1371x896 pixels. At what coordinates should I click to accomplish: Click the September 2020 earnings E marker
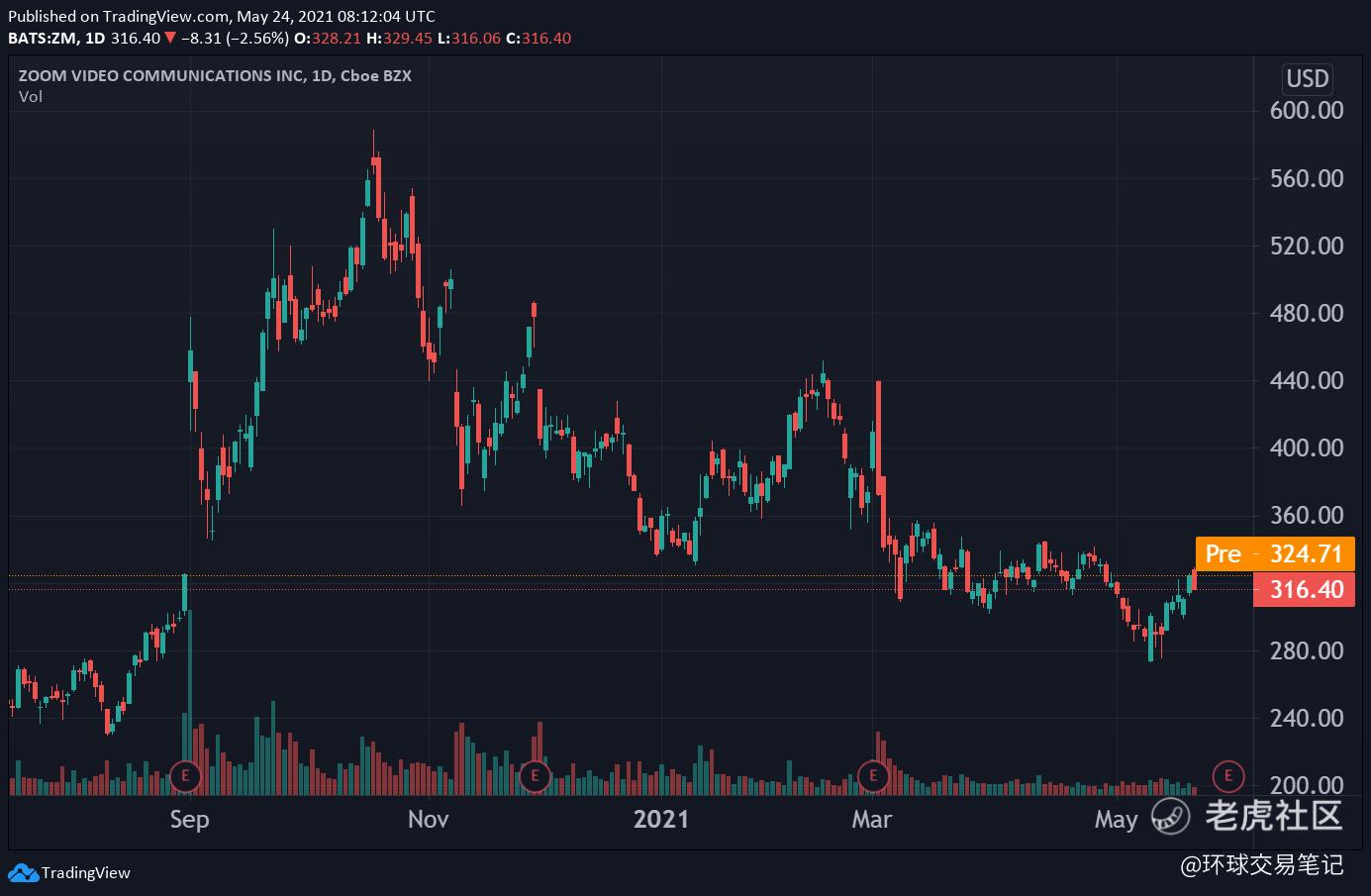coord(185,774)
